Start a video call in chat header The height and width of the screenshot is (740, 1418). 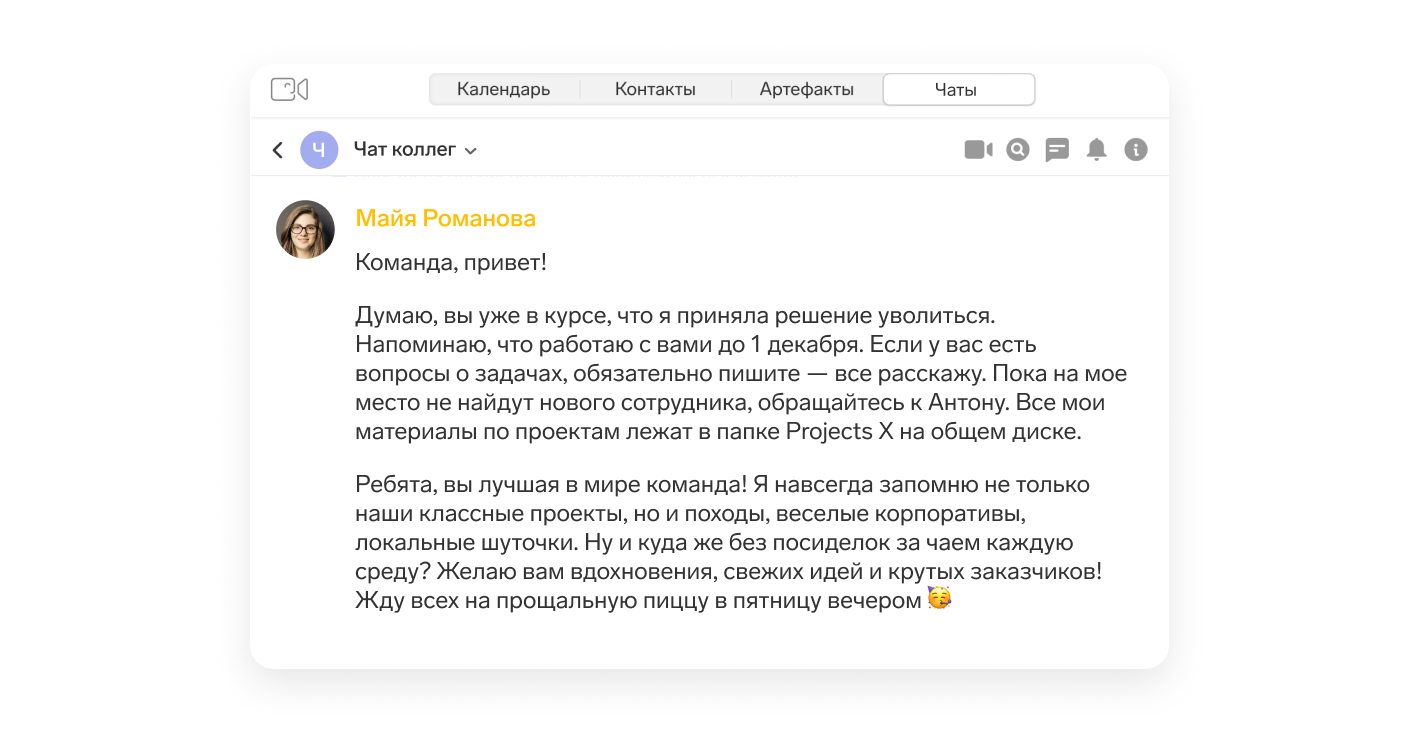coord(978,150)
